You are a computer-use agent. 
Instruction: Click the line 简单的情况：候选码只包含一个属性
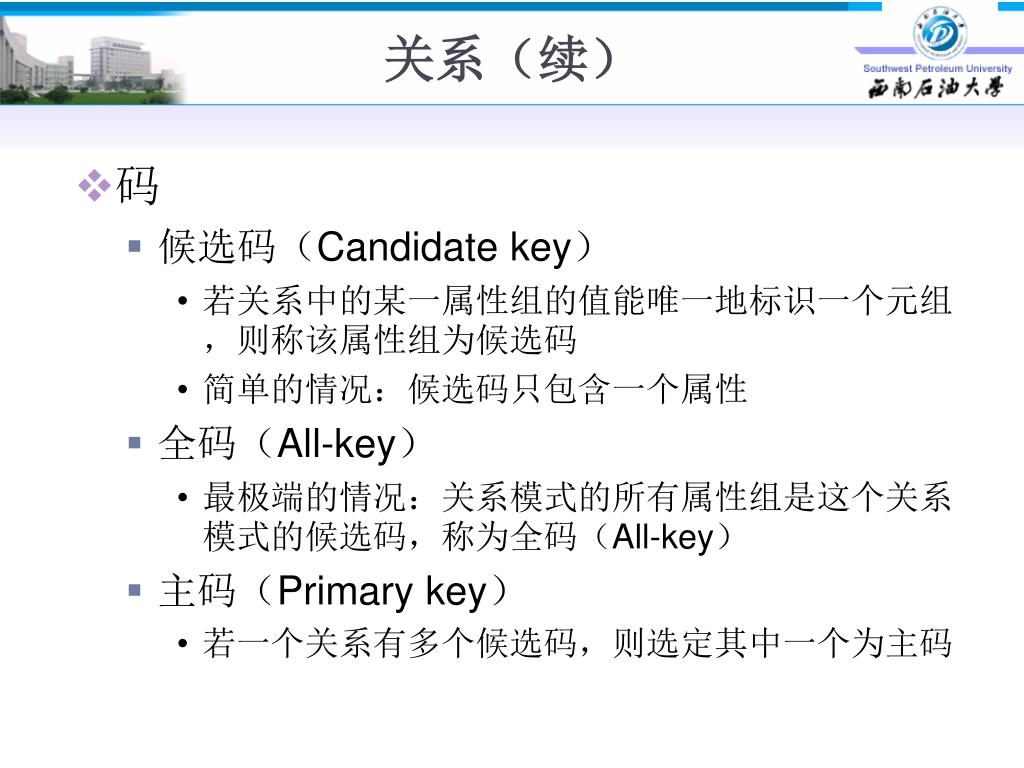pos(475,389)
